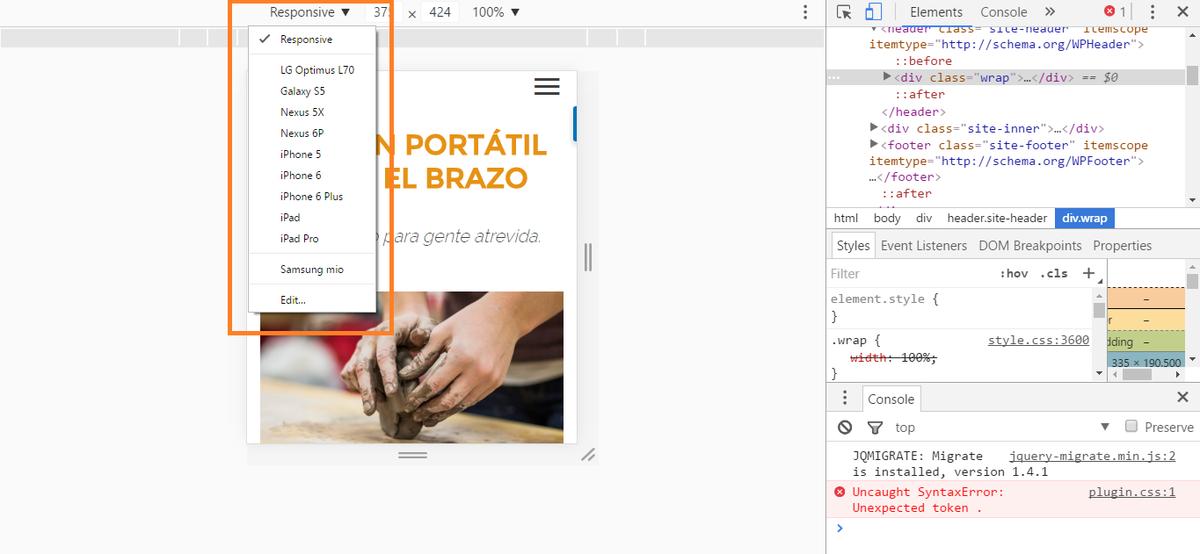Open DevTools three-dot customize menu
Viewport: 1200px width, 554px height.
click(1181, 12)
